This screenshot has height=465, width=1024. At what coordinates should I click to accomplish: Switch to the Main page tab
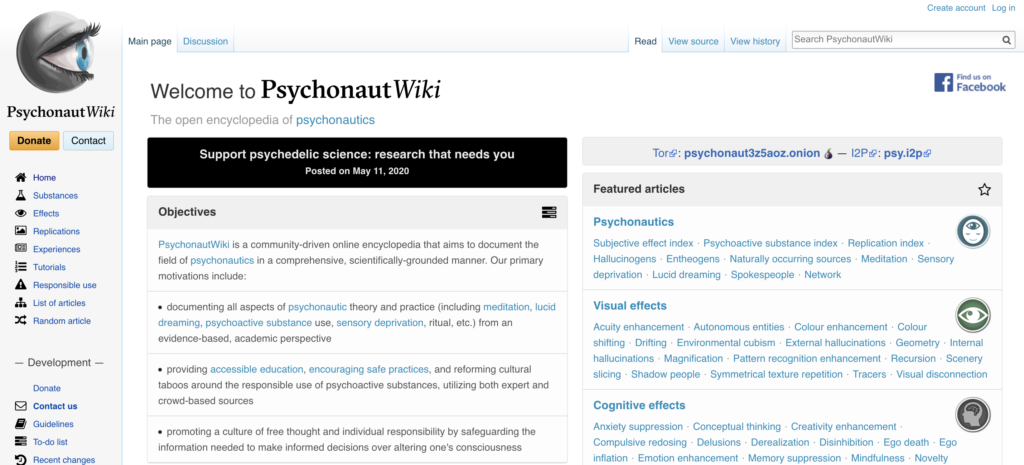click(x=150, y=41)
